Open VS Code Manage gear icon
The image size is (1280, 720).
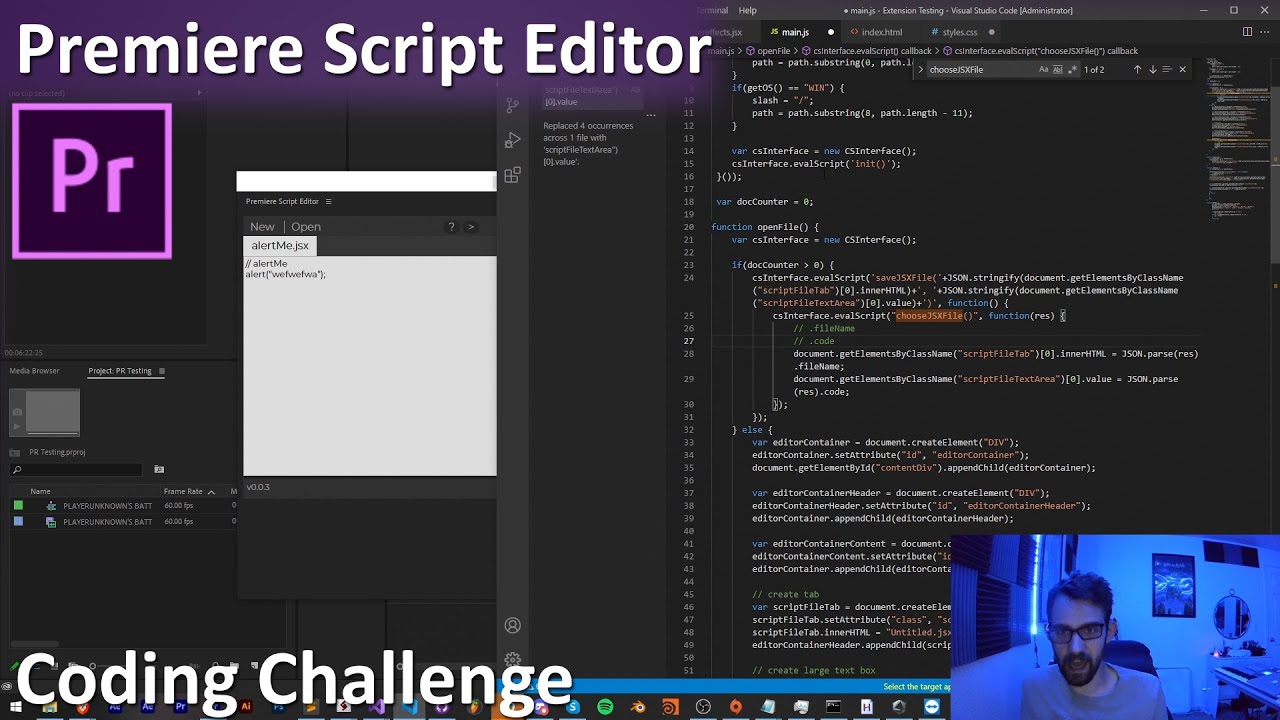point(513,659)
